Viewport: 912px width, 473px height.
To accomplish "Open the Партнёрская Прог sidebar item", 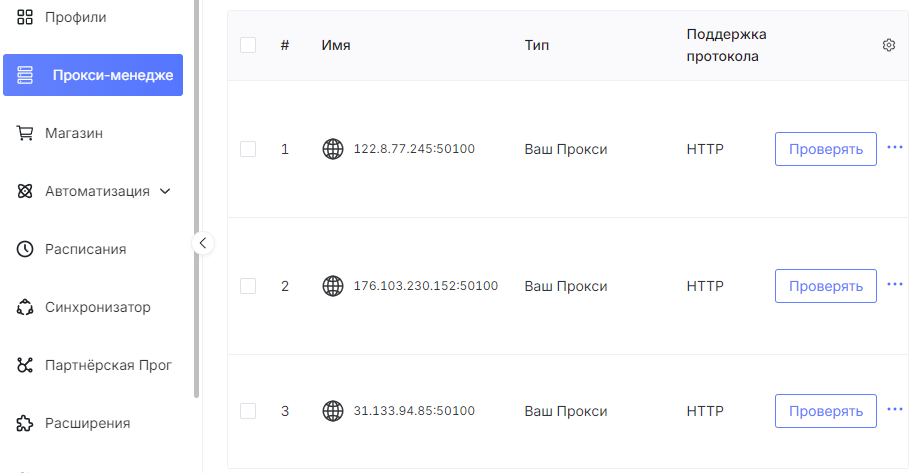I will [93, 365].
